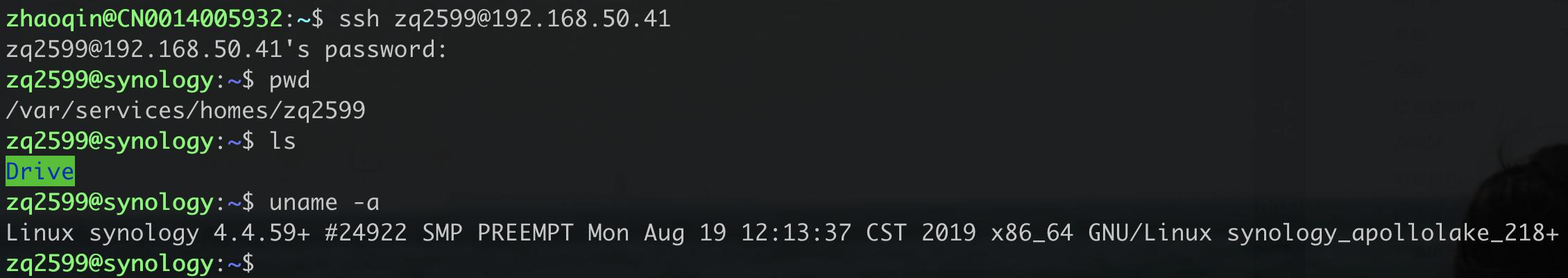Click the date Mon Aug 19 in output
The image size is (1568, 278).
point(657,233)
